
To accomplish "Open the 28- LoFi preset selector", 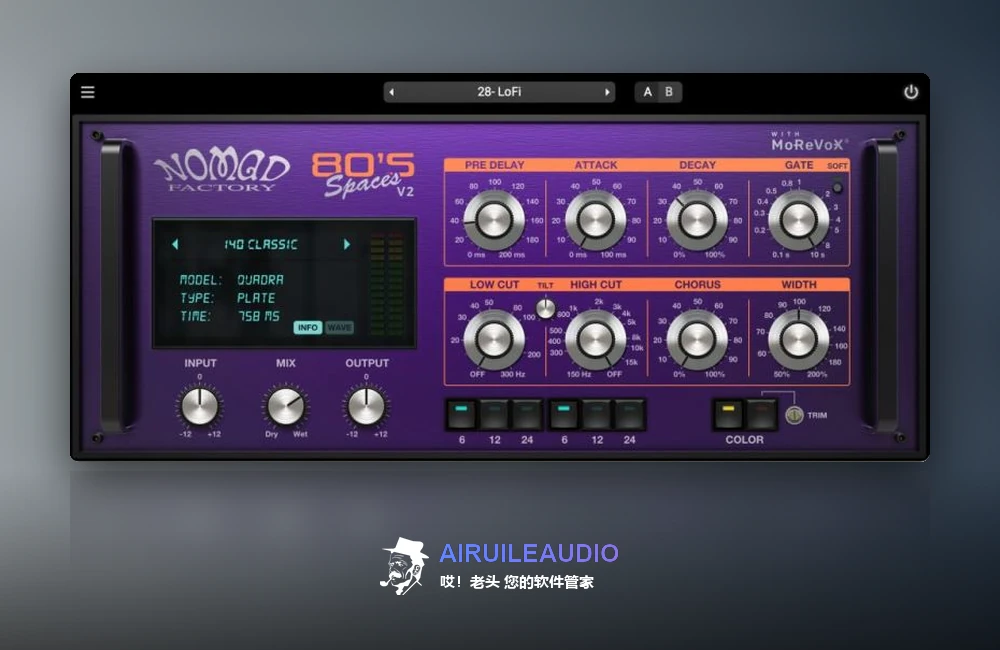I will (499, 92).
